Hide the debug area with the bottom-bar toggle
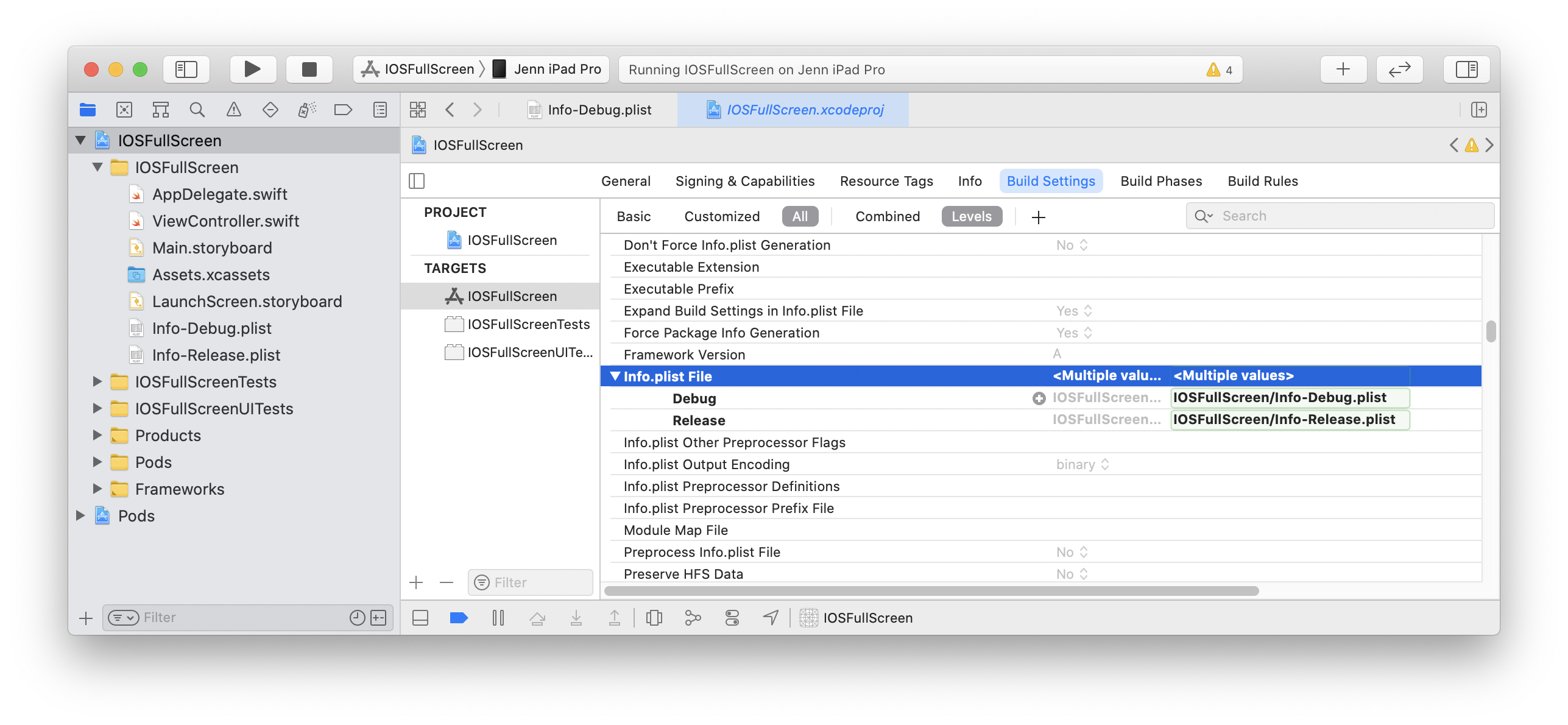 coord(420,617)
